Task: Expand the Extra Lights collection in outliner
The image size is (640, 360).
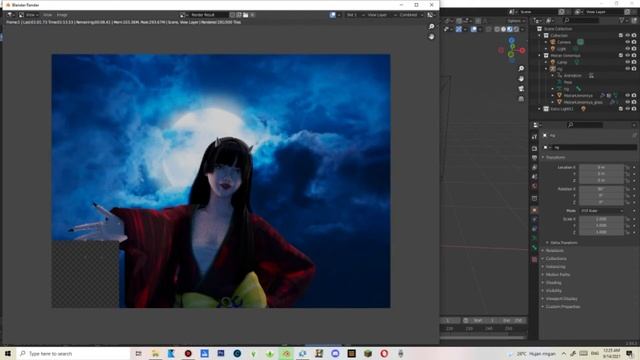Action: (x=540, y=109)
